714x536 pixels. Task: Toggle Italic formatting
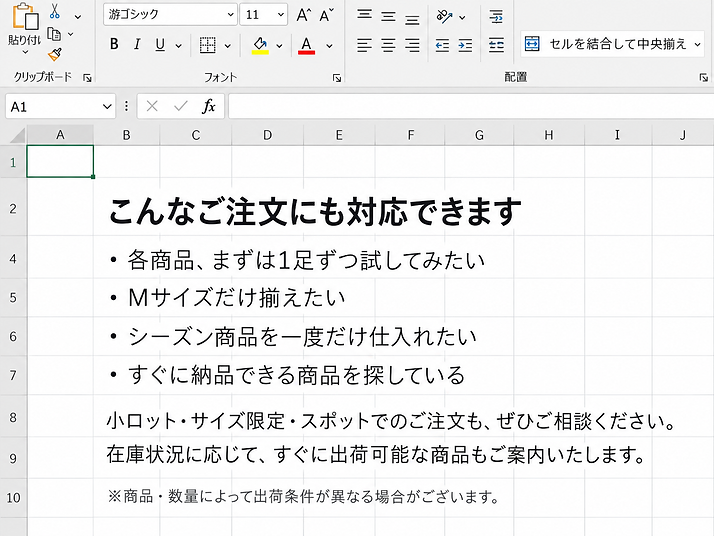pos(137,44)
